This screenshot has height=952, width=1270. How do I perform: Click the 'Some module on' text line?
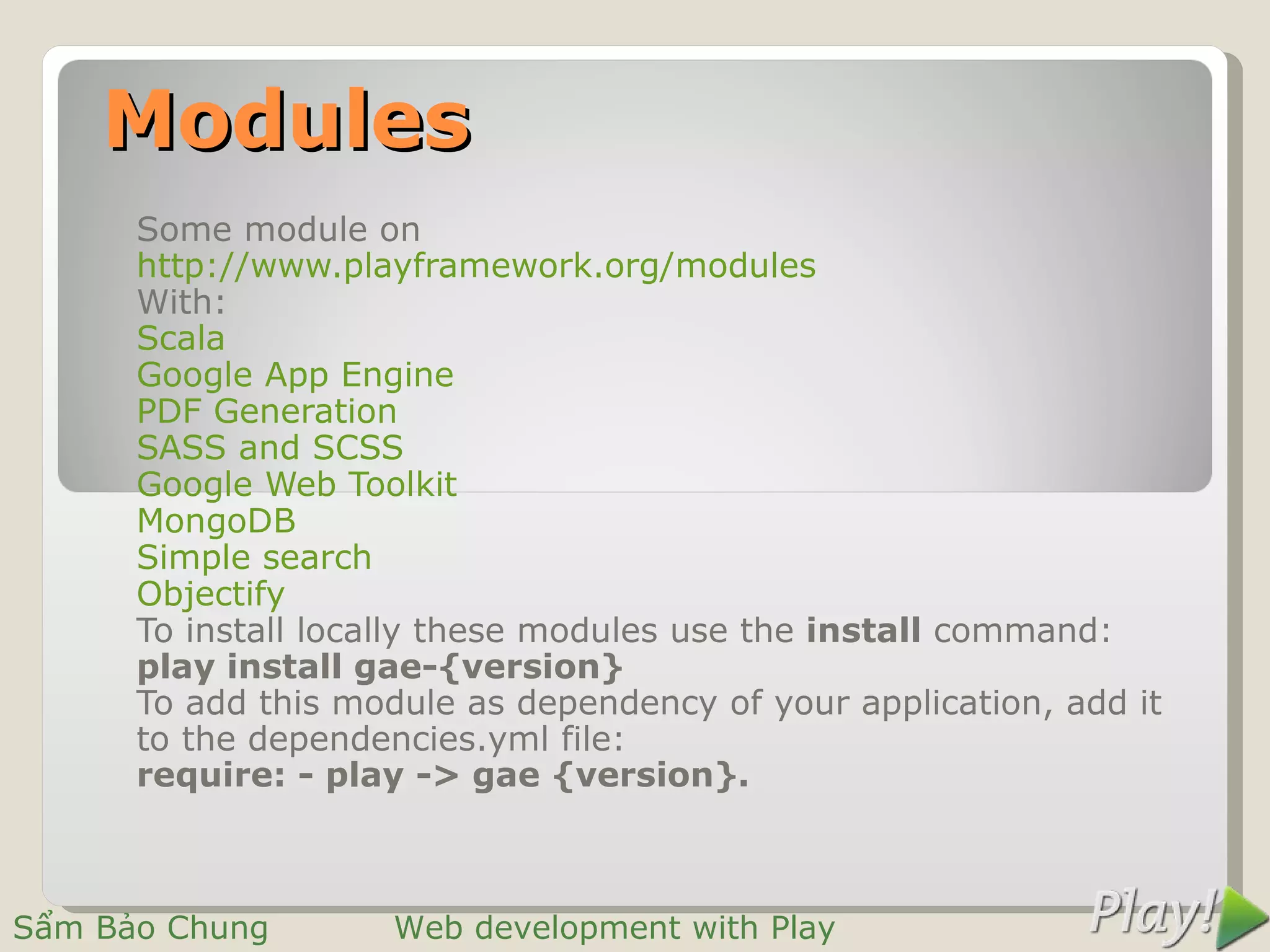tap(278, 230)
